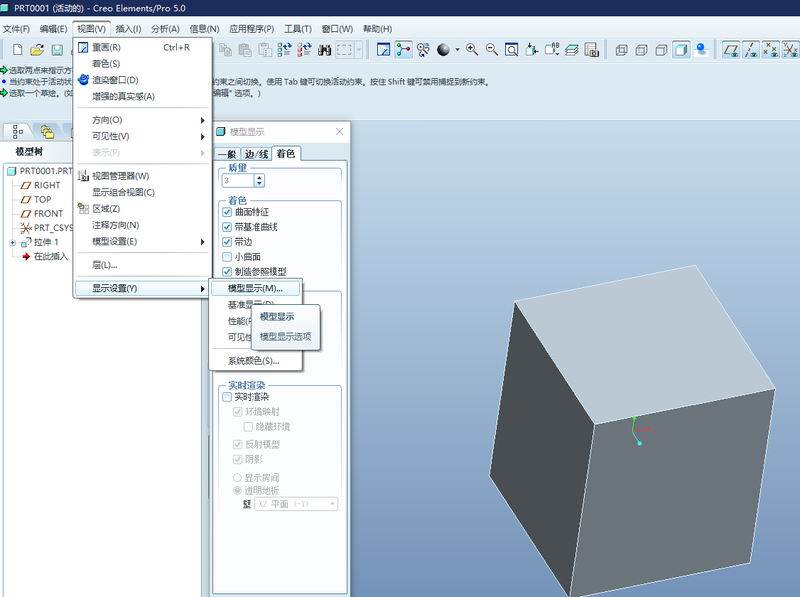Close the 模型显示 dialog
This screenshot has width=800, height=597.
339,132
